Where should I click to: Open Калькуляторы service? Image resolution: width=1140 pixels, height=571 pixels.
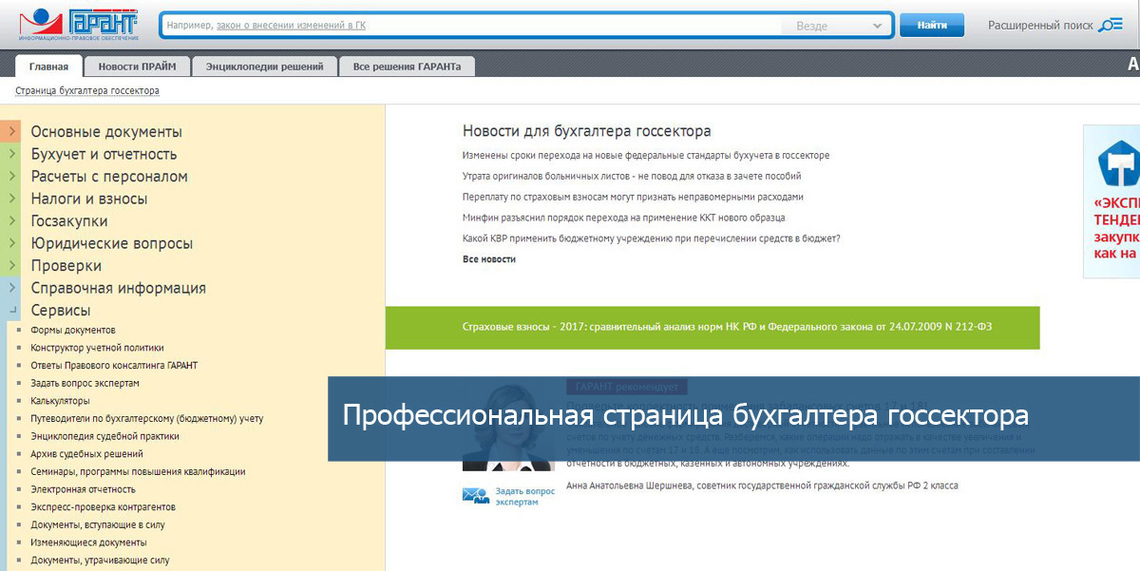60,401
